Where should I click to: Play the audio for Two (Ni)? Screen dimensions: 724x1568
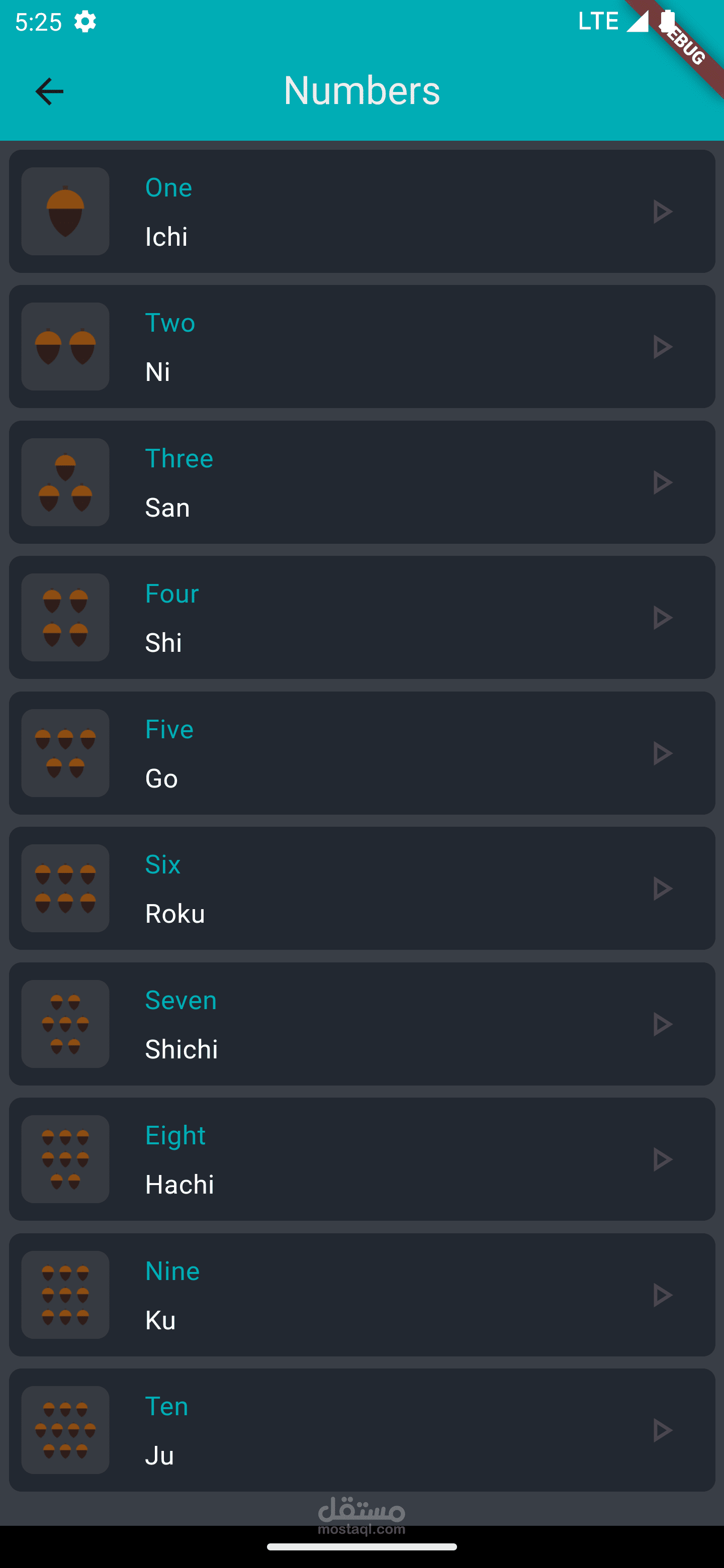[x=663, y=347]
